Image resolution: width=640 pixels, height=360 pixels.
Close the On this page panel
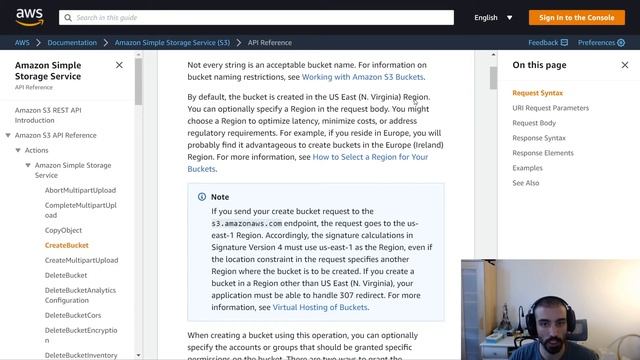pyautogui.click(x=624, y=65)
